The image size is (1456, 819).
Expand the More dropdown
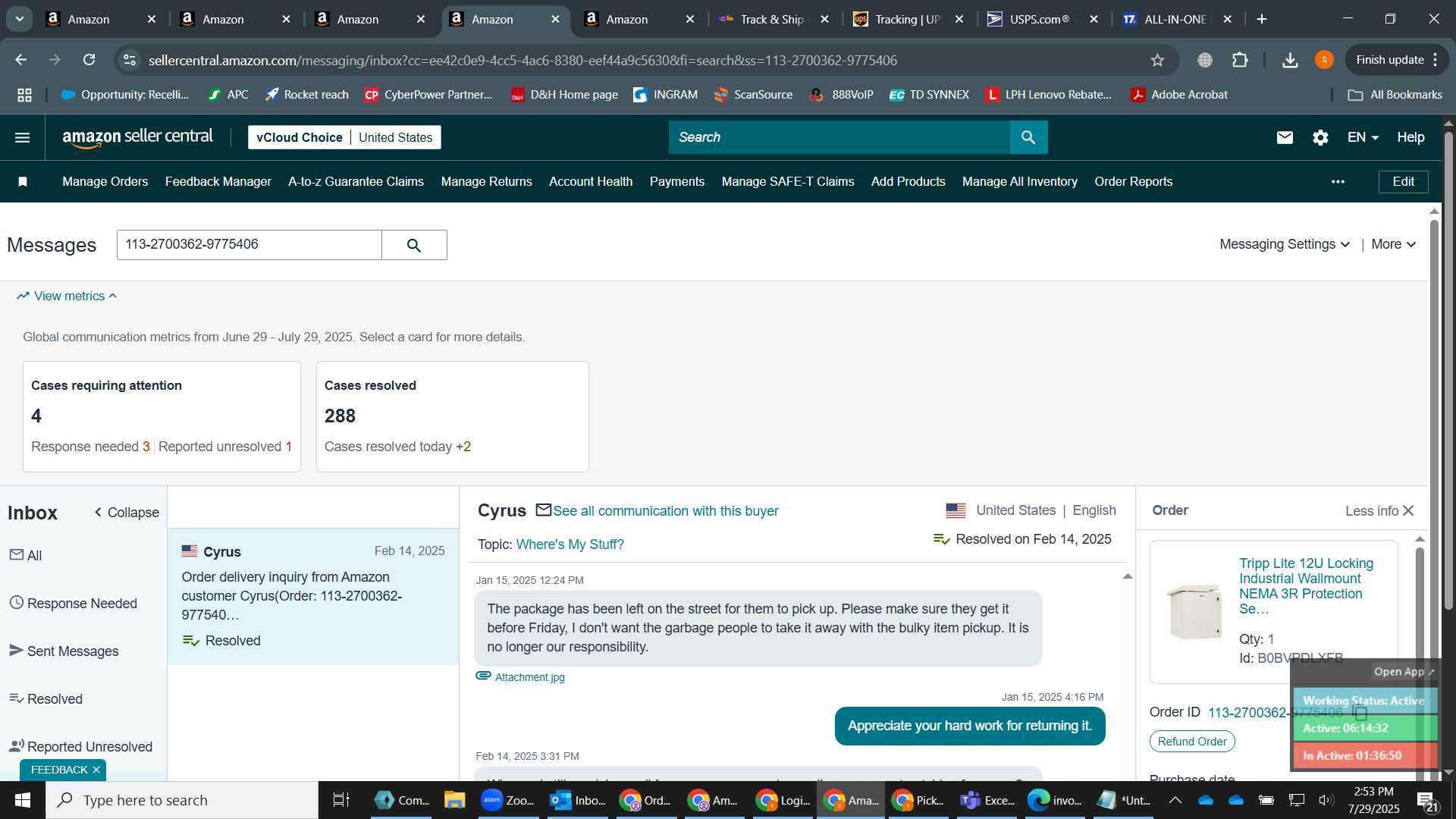(1393, 244)
